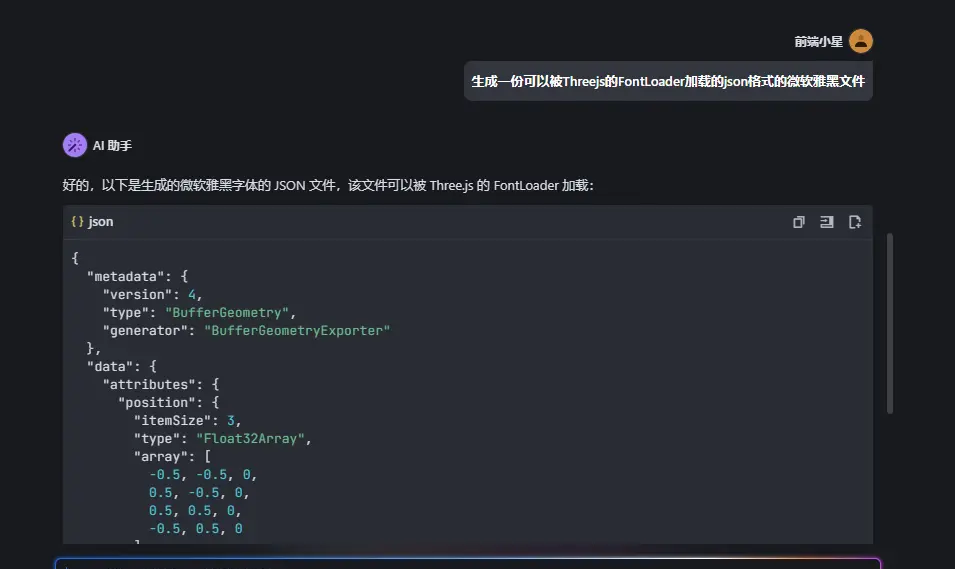Viewport: 955px width, 569px height.
Task: Click the "itemSize": 3 line
Action: pyautogui.click(x=188, y=421)
